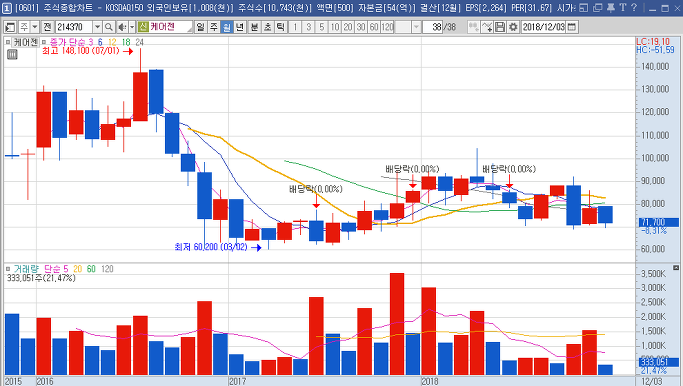683x386 pixels.
Task: Click the T font icon in title bar
Action: pos(622,7)
